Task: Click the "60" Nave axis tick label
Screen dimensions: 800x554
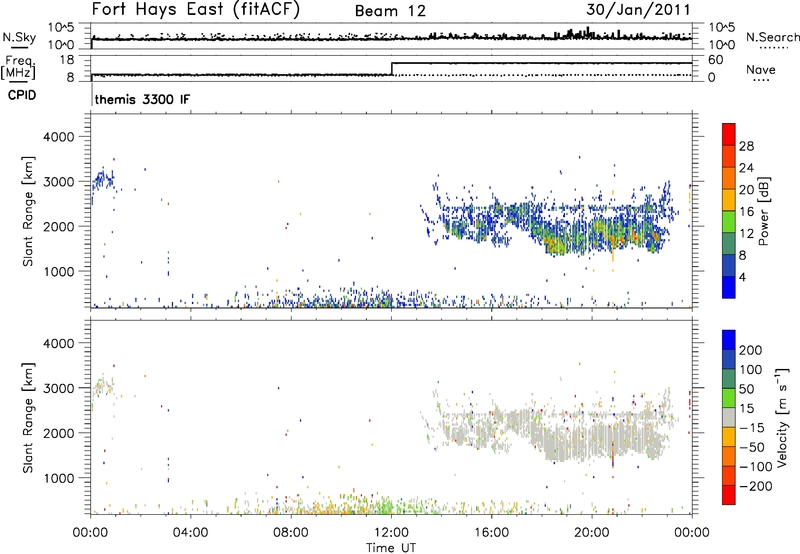Action: click(x=715, y=60)
